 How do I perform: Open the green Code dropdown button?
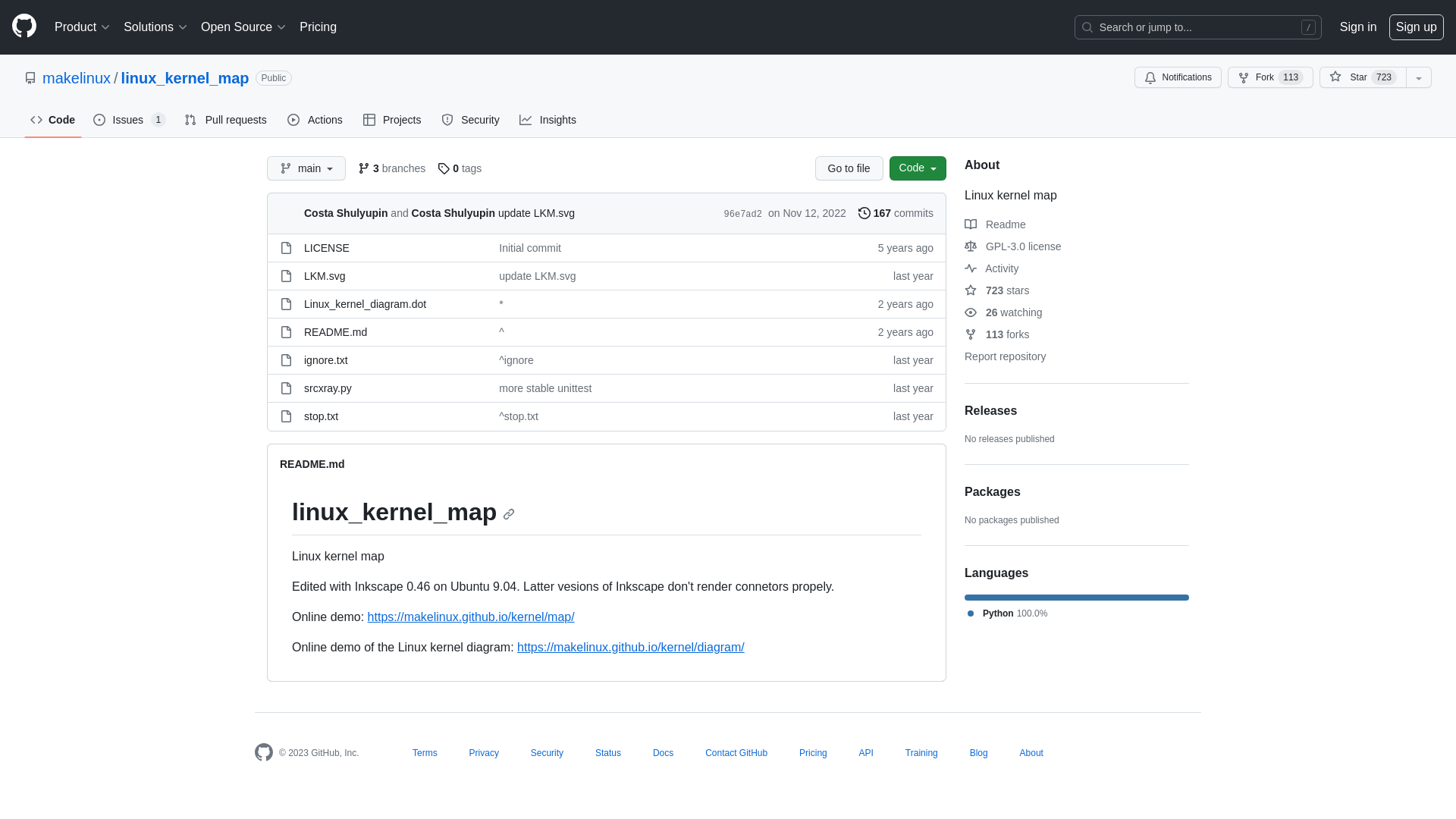point(918,168)
